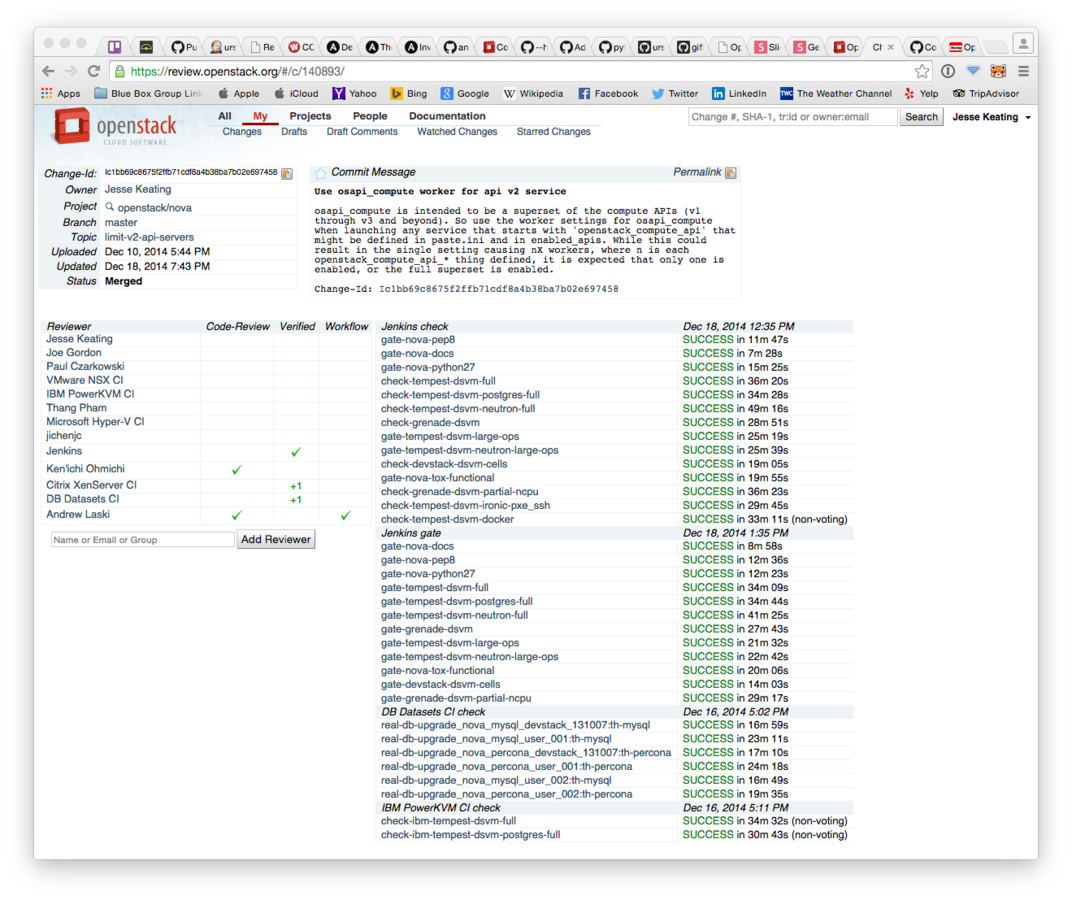Open Draft Comments
Screen dimensions: 1072x900
click(362, 131)
